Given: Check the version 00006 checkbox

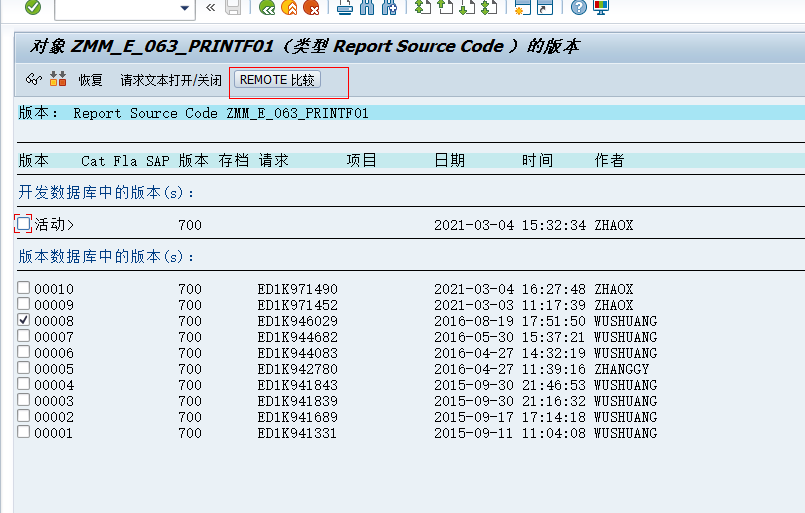Looking at the screenshot, I should click(x=23, y=351).
